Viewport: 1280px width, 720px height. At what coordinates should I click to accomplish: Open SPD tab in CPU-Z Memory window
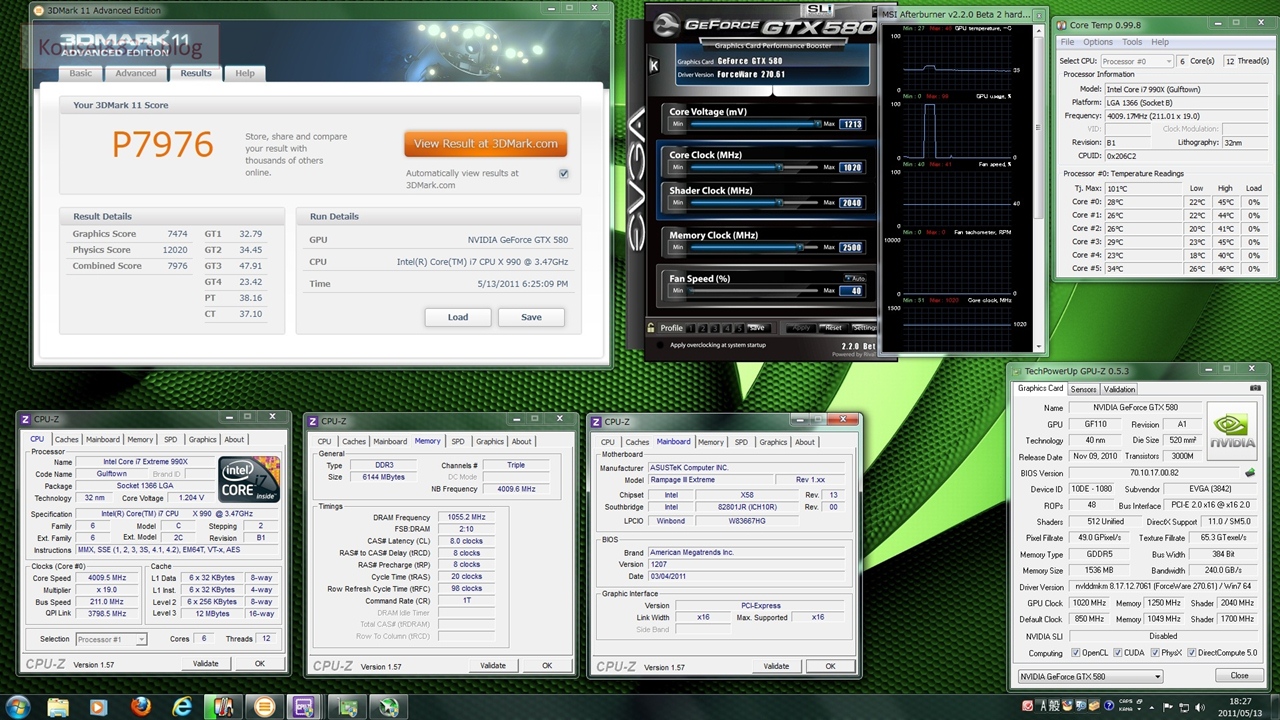pos(457,441)
